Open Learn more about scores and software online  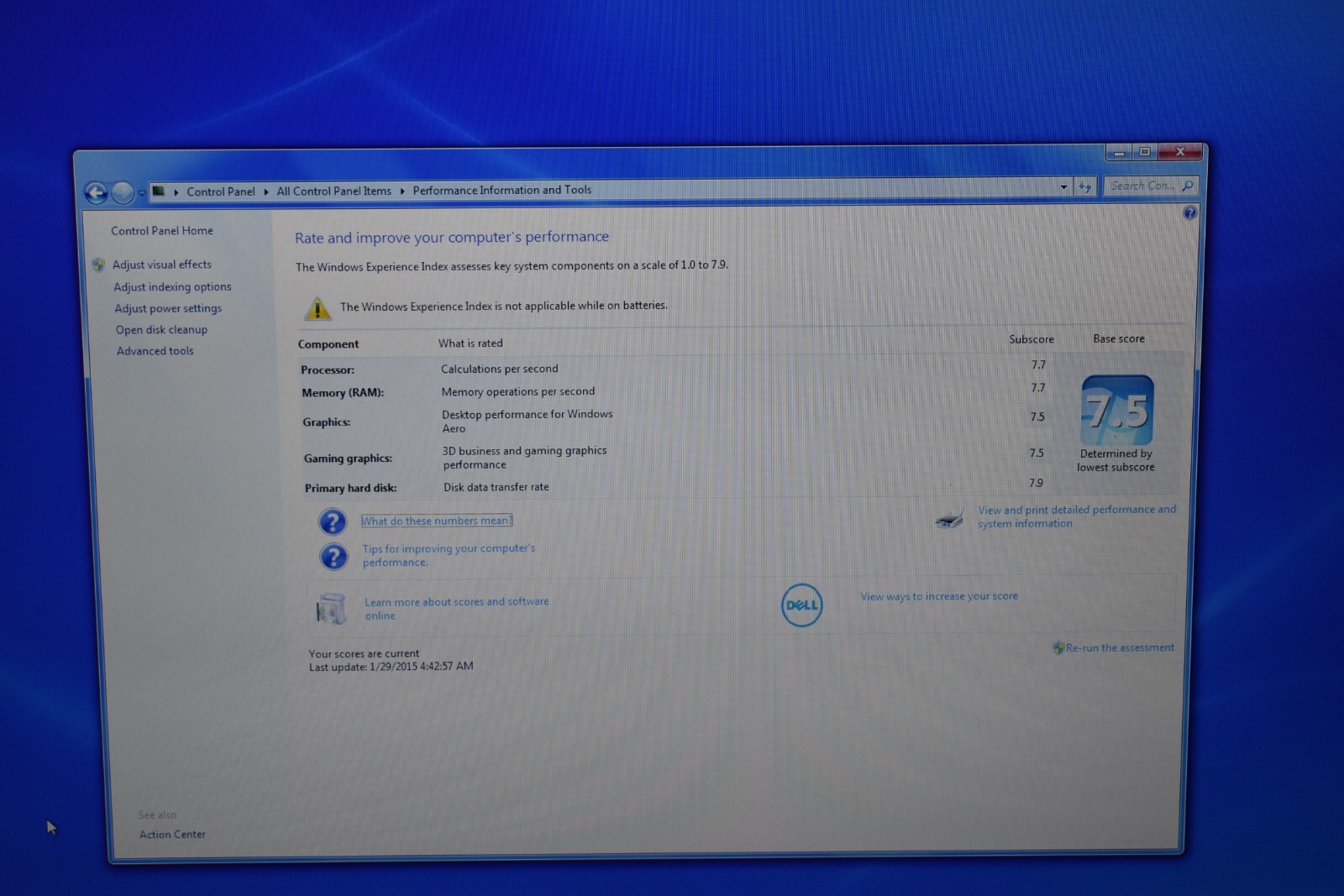pyautogui.click(x=456, y=608)
